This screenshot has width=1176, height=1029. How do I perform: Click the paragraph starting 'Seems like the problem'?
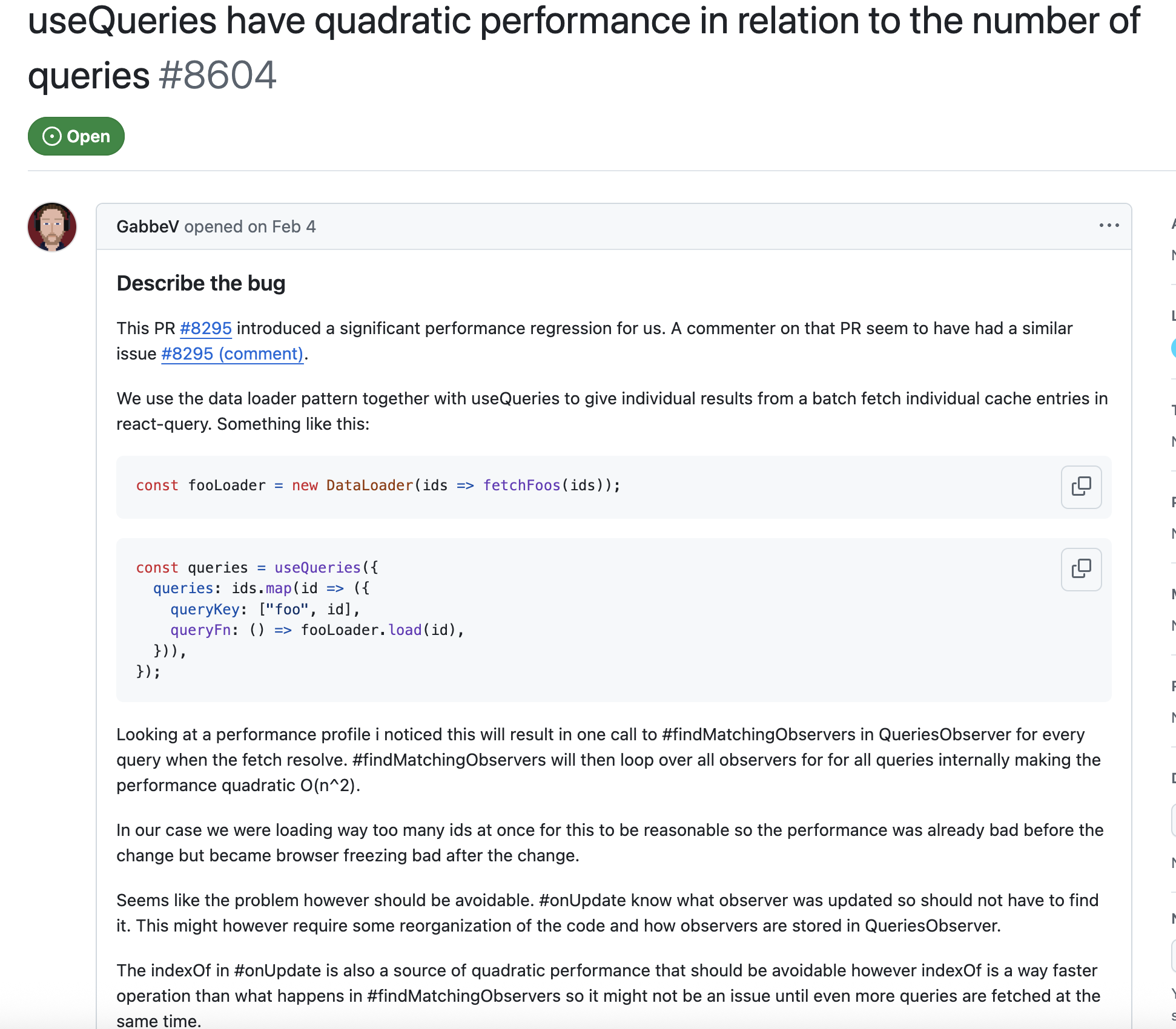point(608,913)
